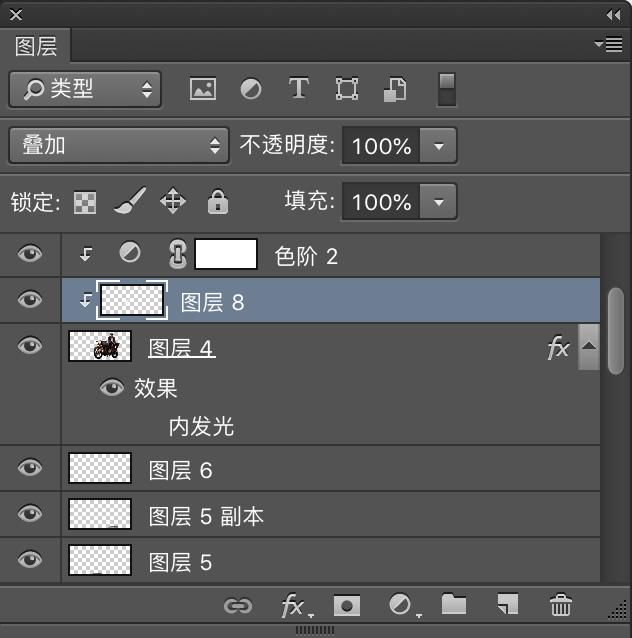Click the 图层 8 thumbnail

[x=132, y=300]
